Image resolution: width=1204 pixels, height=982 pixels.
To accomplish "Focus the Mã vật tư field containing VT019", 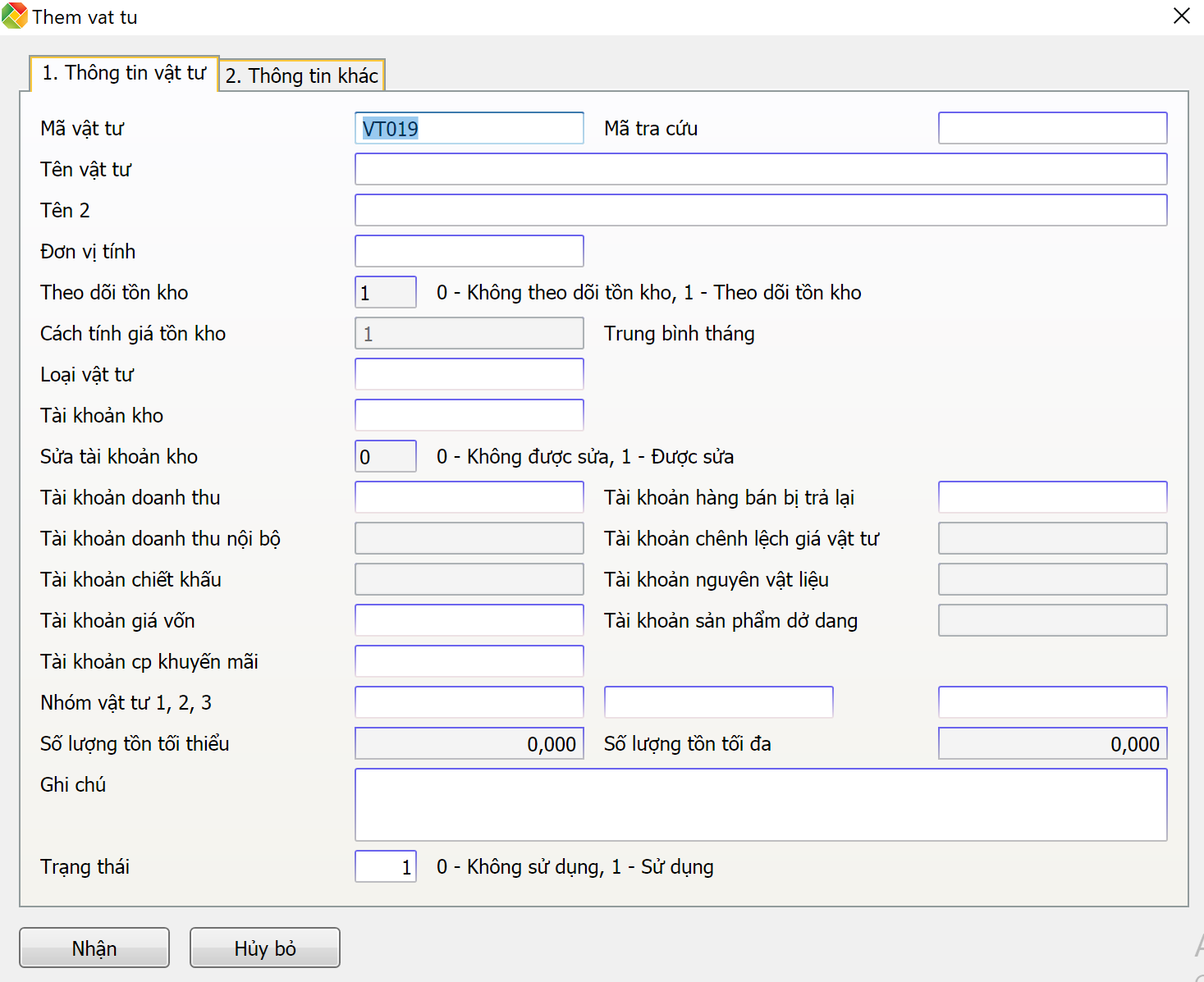I will pos(469,128).
